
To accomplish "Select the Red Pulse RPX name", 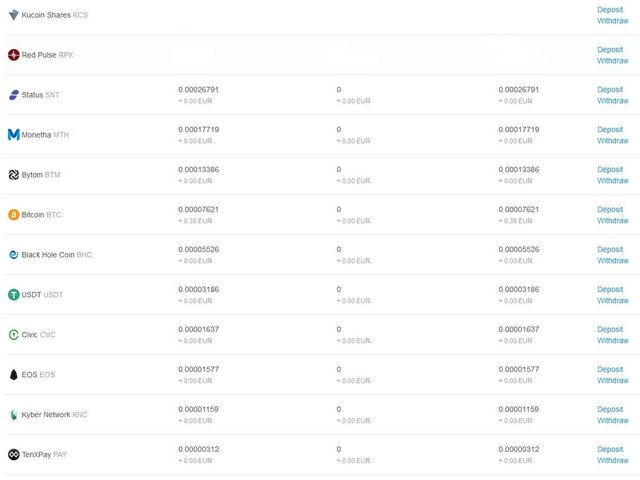I will [x=47, y=55].
